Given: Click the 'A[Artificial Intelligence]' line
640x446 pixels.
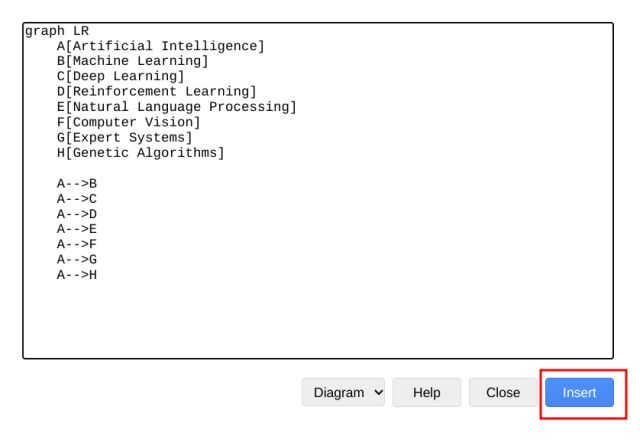Looking at the screenshot, I should (160, 46).
